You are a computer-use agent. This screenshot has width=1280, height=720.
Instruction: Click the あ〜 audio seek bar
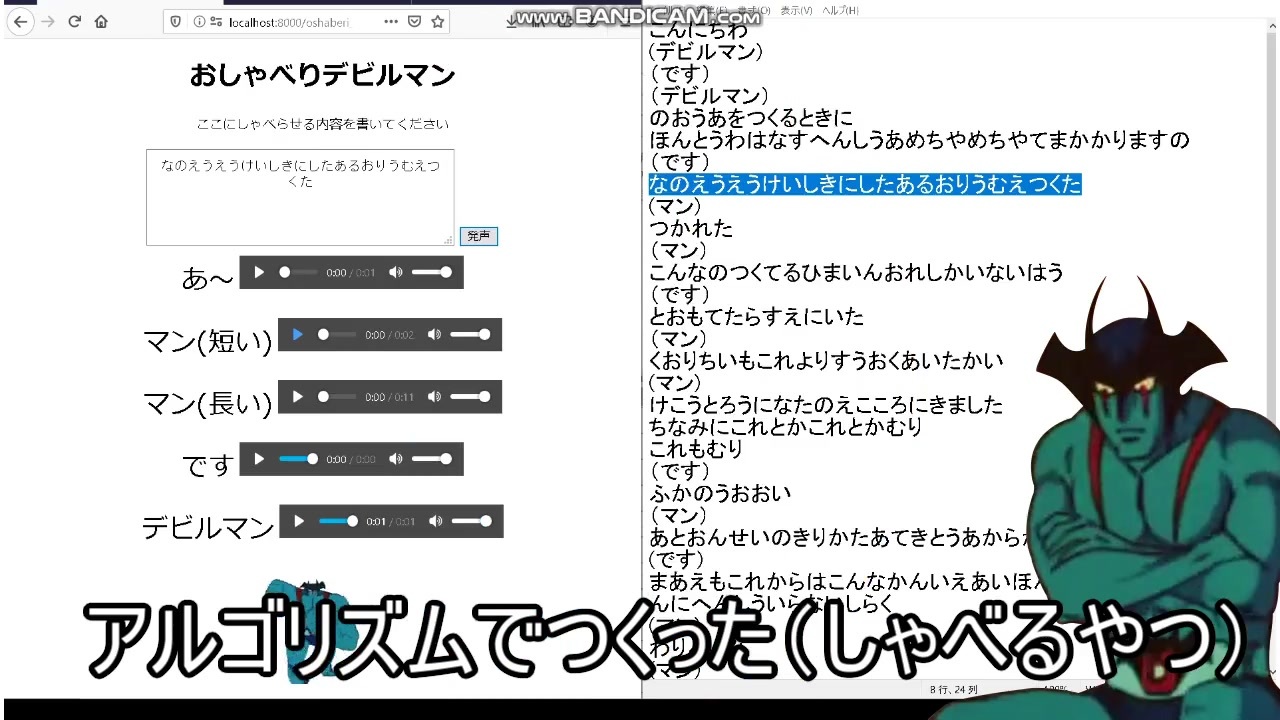[298, 272]
